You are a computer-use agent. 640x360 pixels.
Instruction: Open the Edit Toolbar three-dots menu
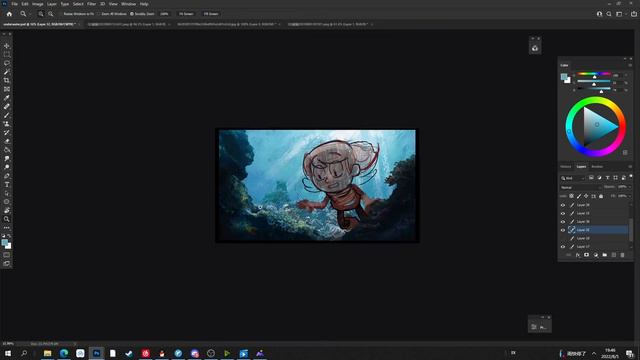click(x=7, y=228)
